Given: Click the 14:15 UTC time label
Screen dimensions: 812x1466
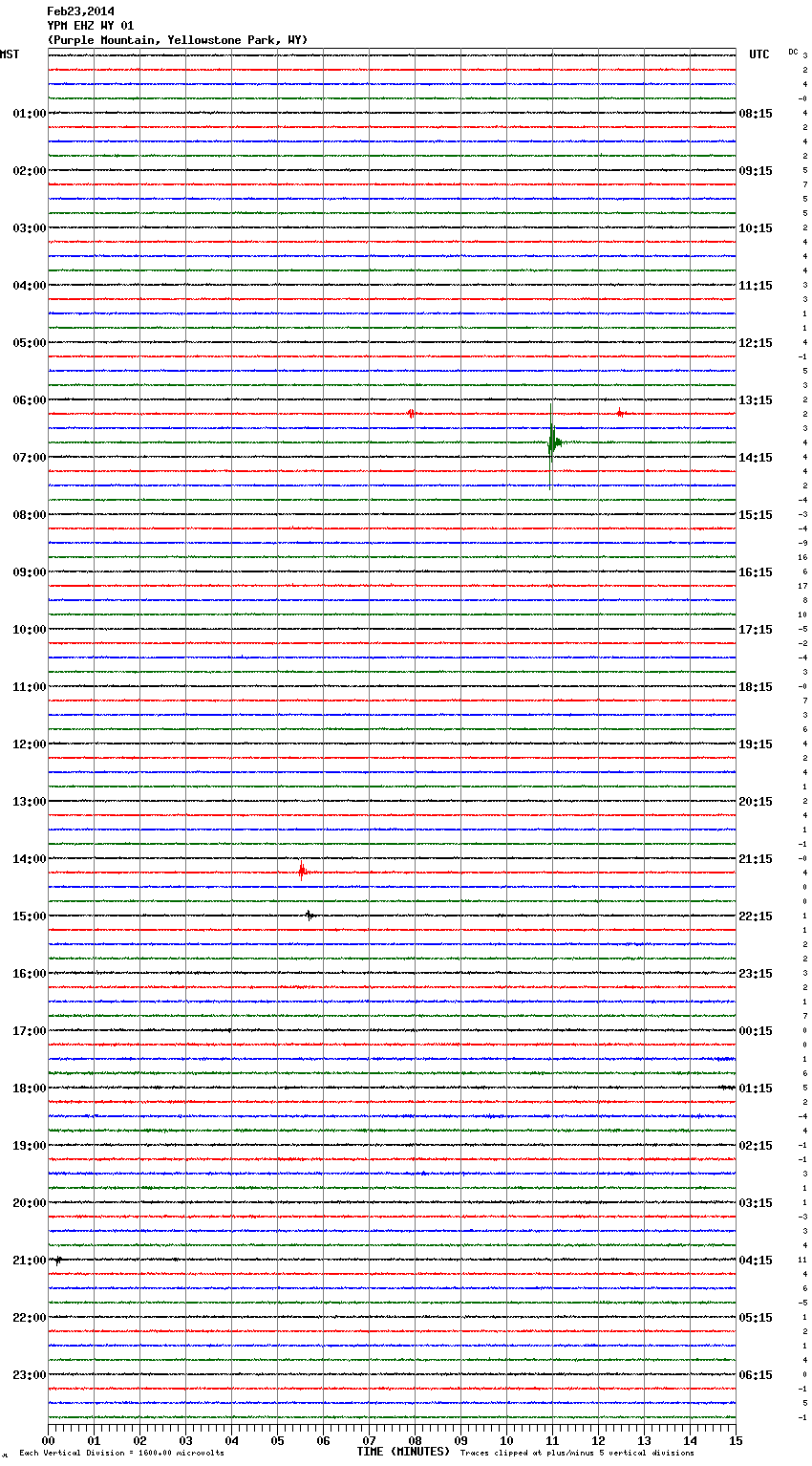Looking at the screenshot, I should click(756, 458).
